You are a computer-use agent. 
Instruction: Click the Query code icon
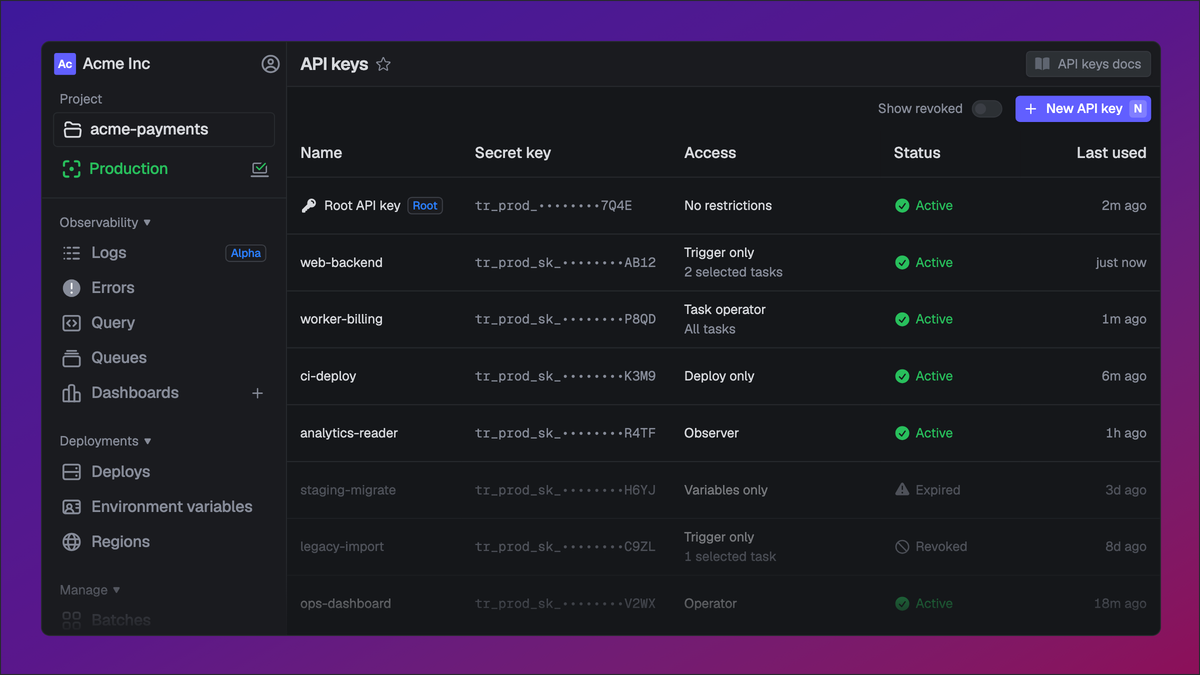pyautogui.click(x=71, y=323)
